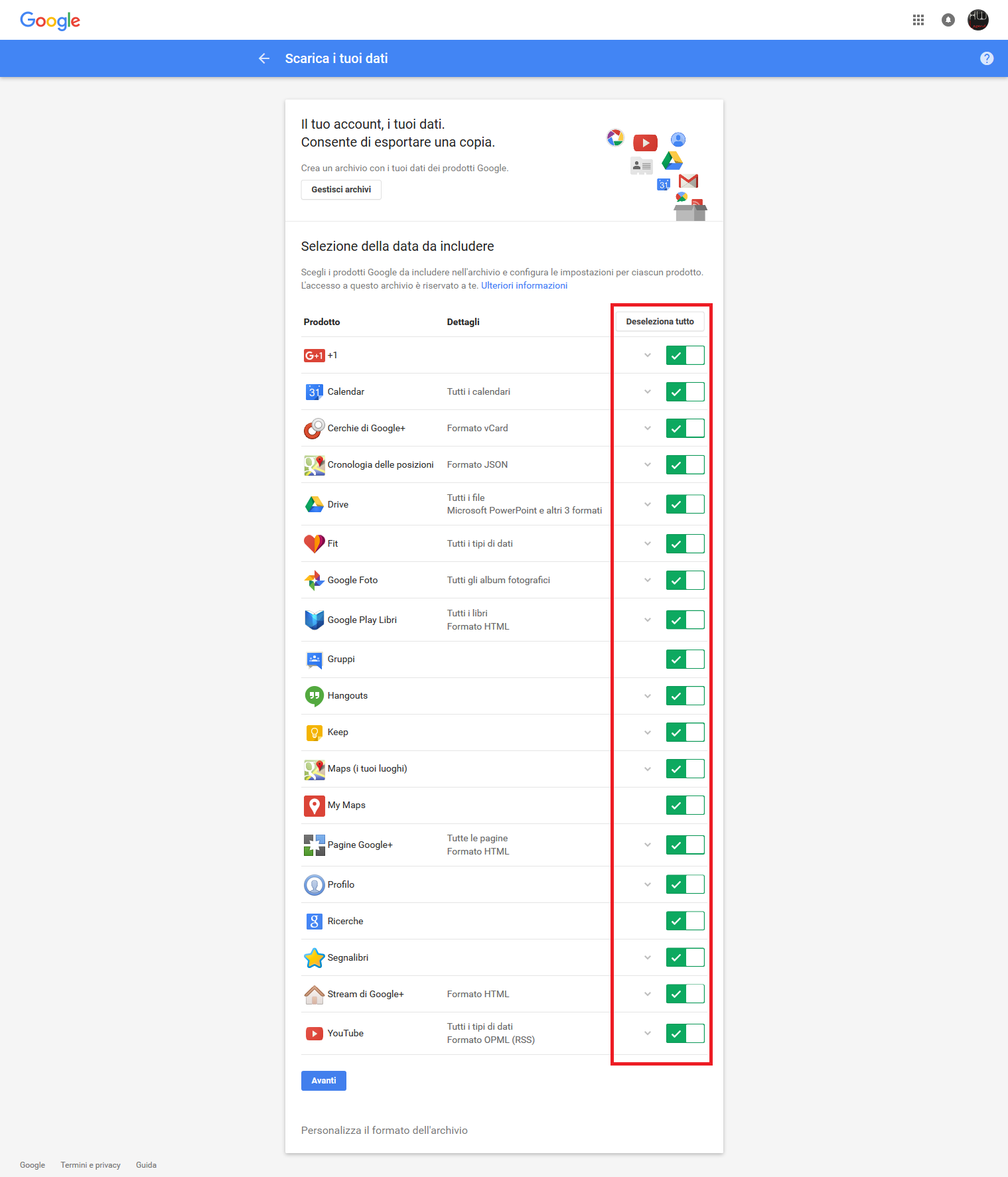Click the Google logo
This screenshot has height=1177, width=1008.
50,21
